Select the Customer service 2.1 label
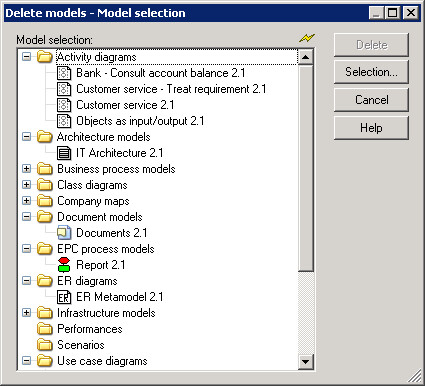This screenshot has width=425, height=386. click(x=125, y=105)
